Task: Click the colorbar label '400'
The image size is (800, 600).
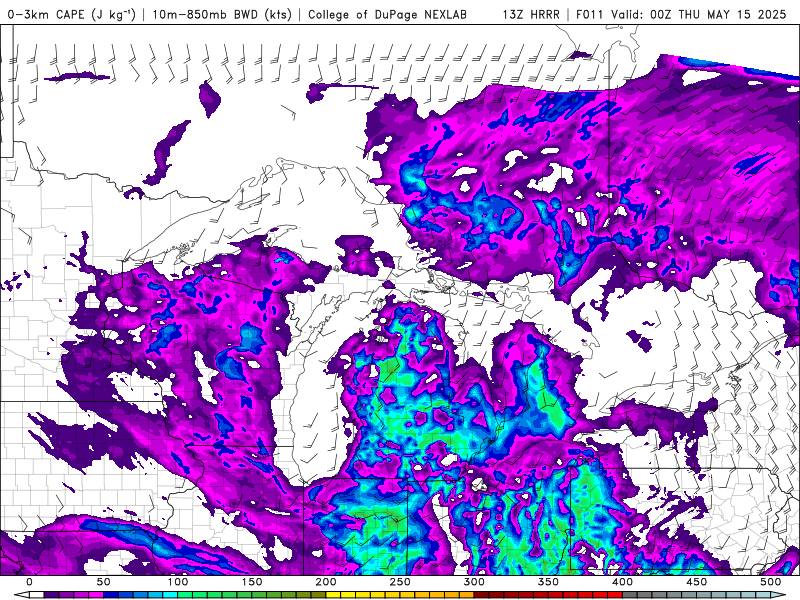Action: [622, 582]
